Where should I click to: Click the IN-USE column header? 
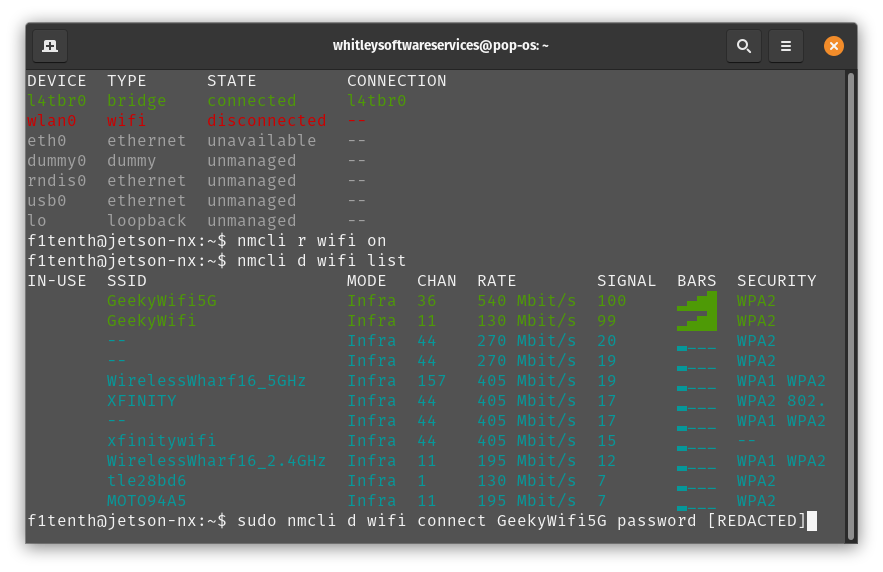[56, 280]
